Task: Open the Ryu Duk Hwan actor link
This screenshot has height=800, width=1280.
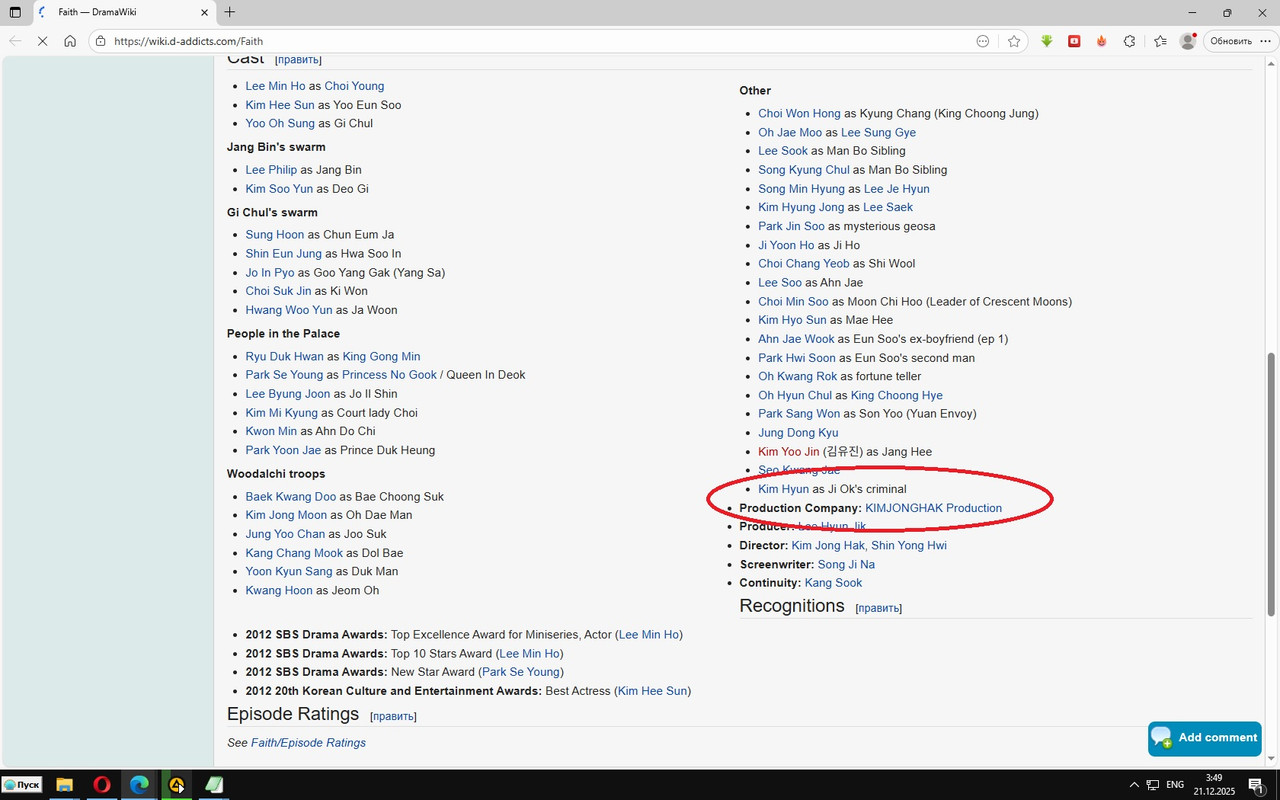Action: tap(285, 357)
